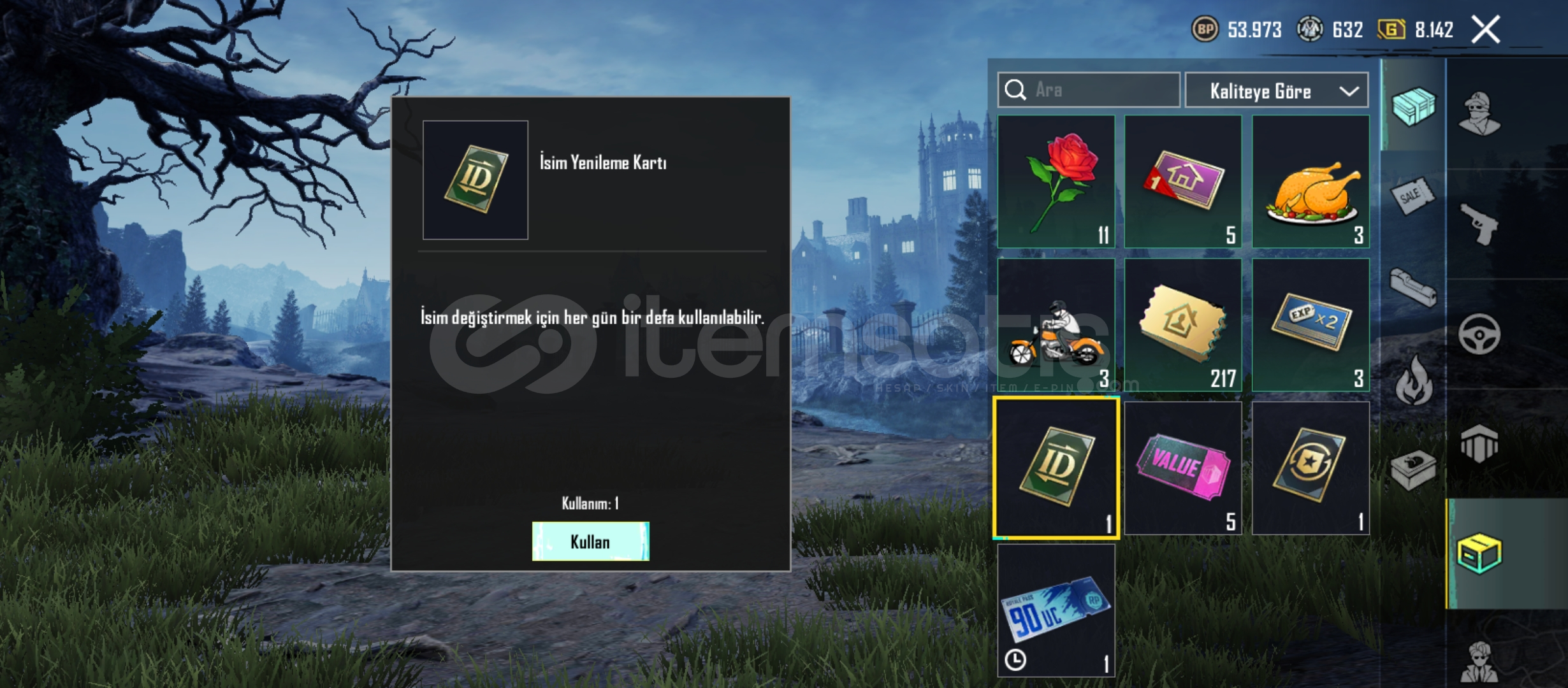
Task: Close the inventory with X button
Action: [1486, 29]
